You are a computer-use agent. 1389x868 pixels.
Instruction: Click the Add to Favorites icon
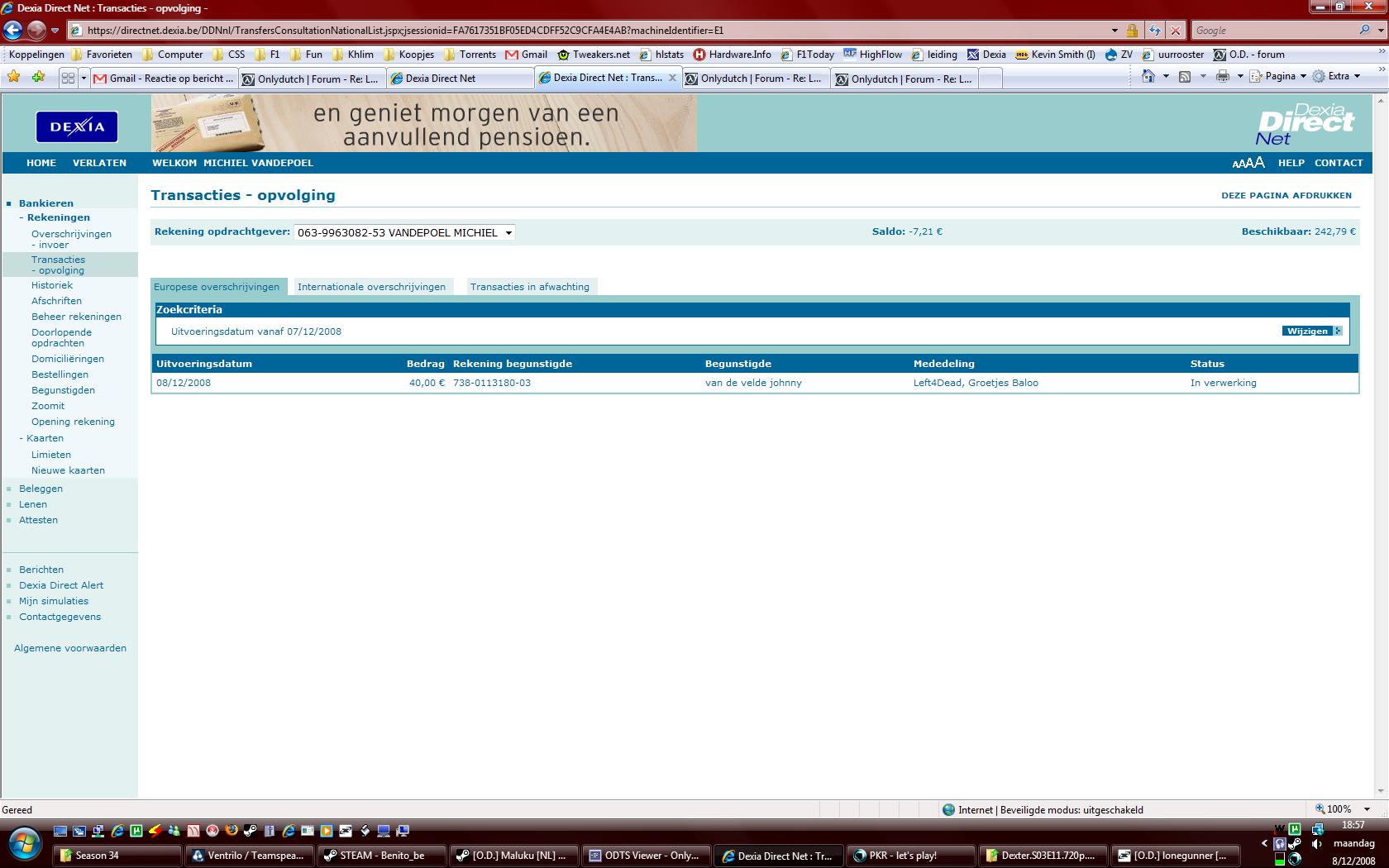(x=38, y=77)
